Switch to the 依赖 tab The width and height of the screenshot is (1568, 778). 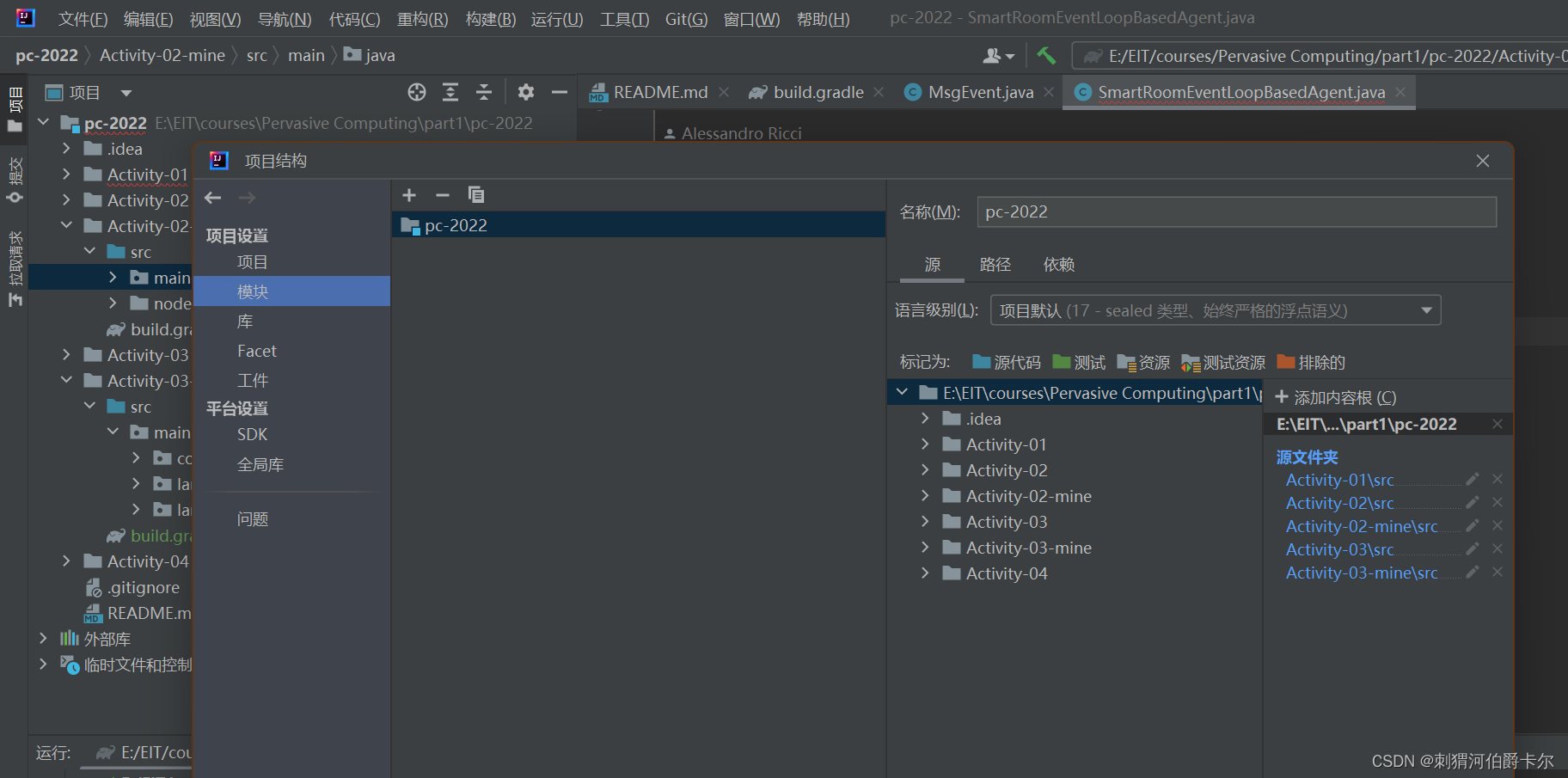coord(1059,265)
